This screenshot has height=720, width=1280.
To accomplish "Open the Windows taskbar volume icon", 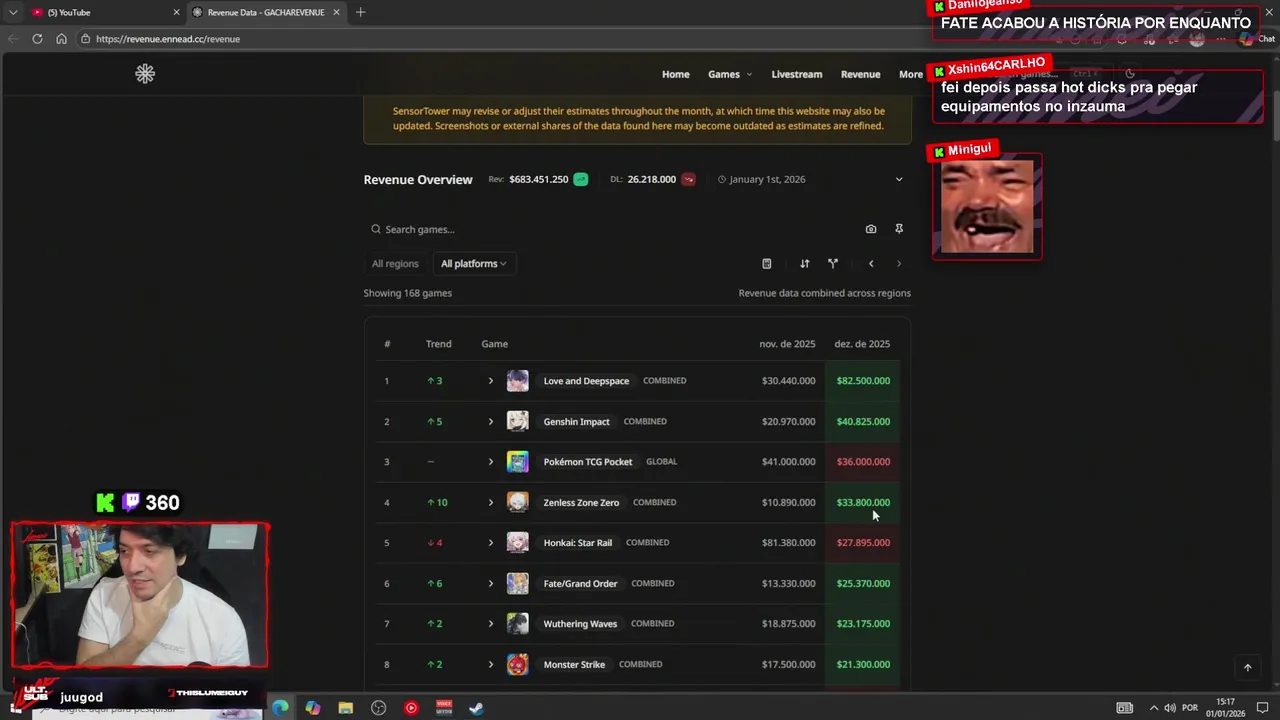I will pyautogui.click(x=1170, y=708).
